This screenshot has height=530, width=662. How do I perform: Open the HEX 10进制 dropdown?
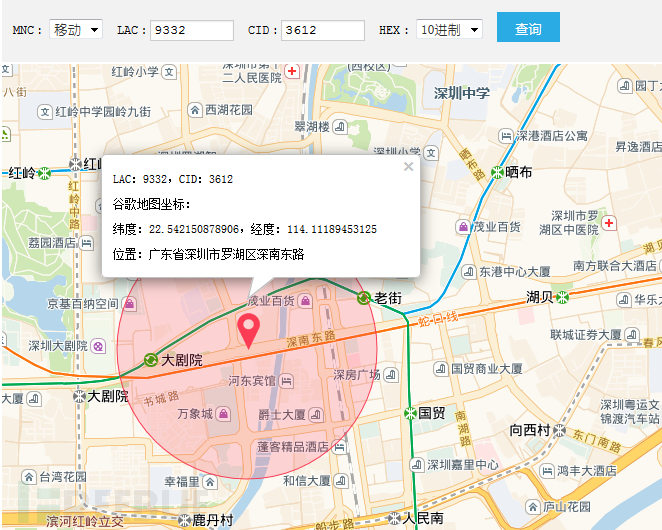tap(449, 30)
